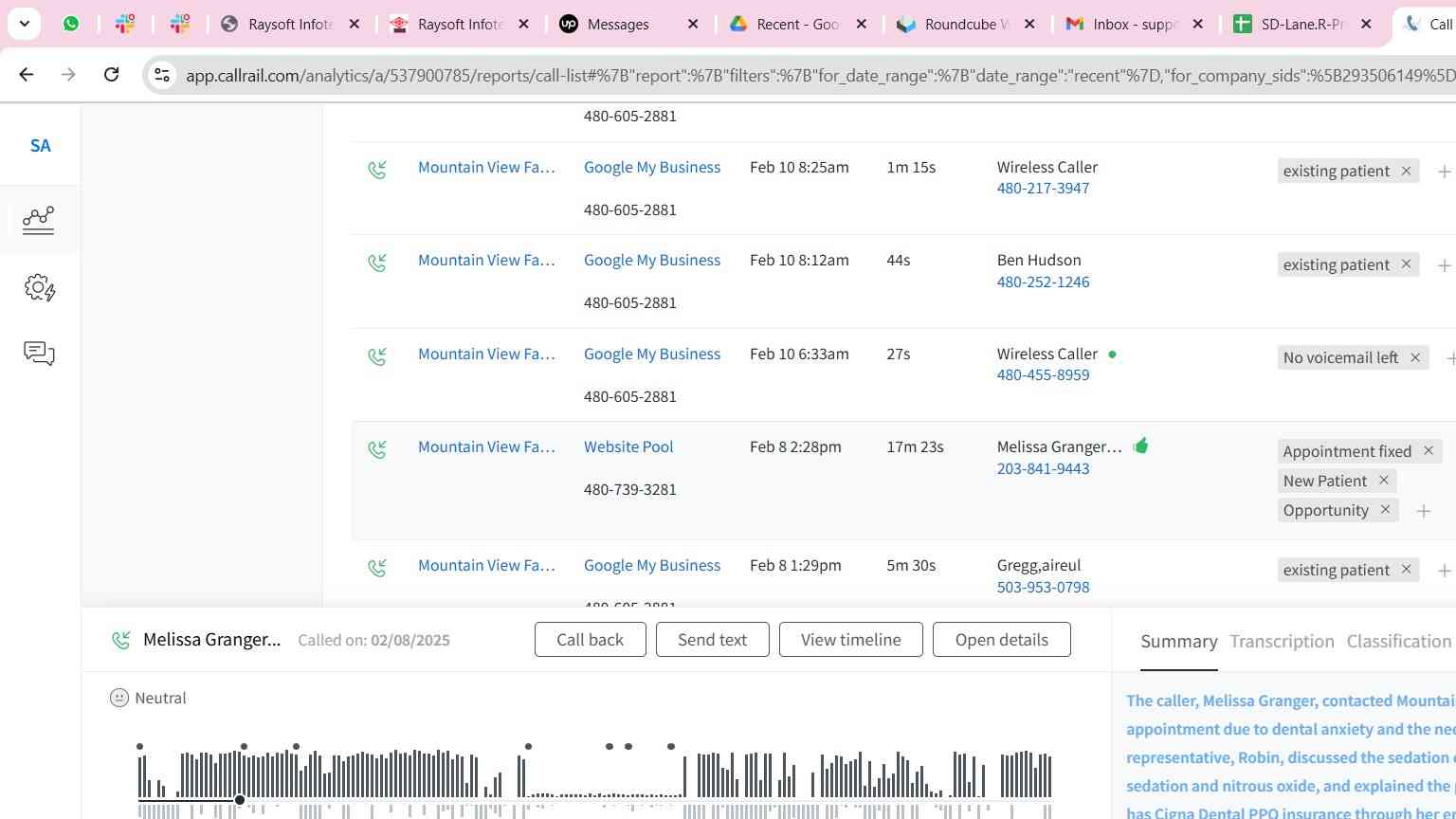Click the call icon in the detail panel header
Viewport: 1456px width, 819px height.
point(121,641)
